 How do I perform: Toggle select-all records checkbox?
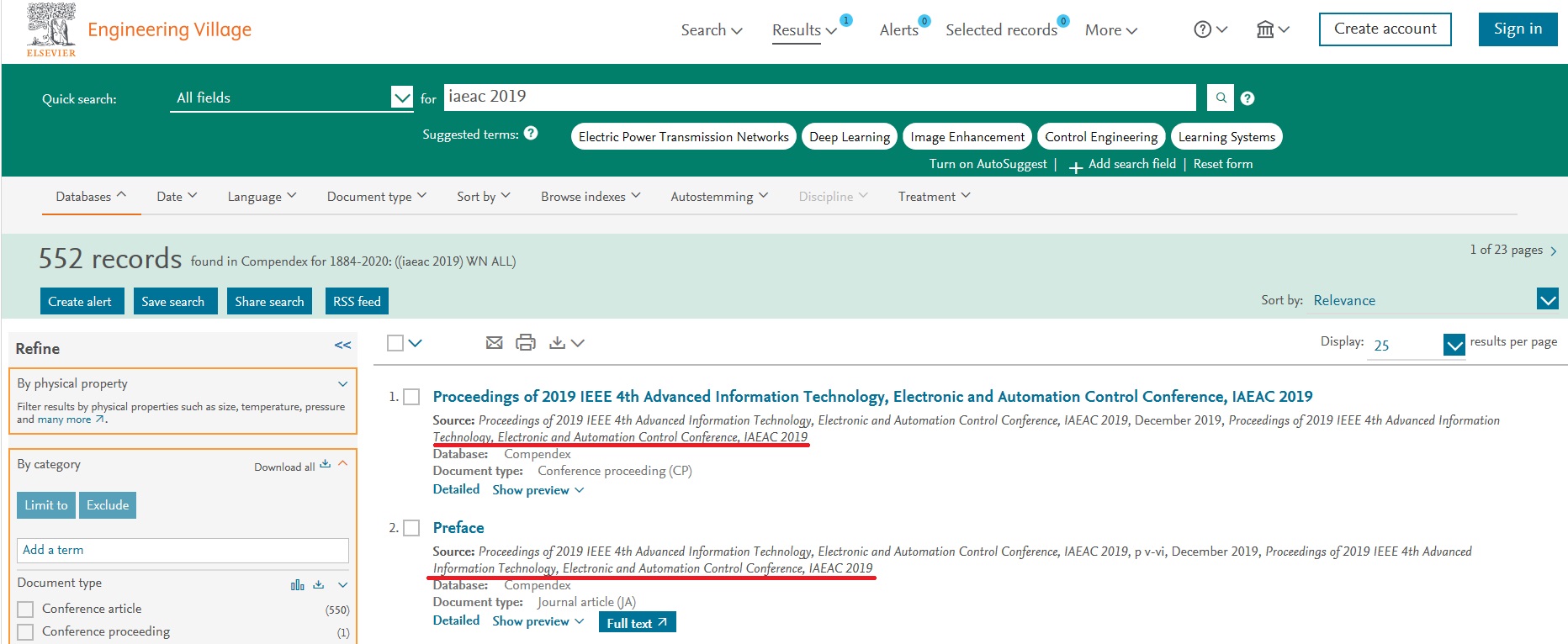point(395,343)
